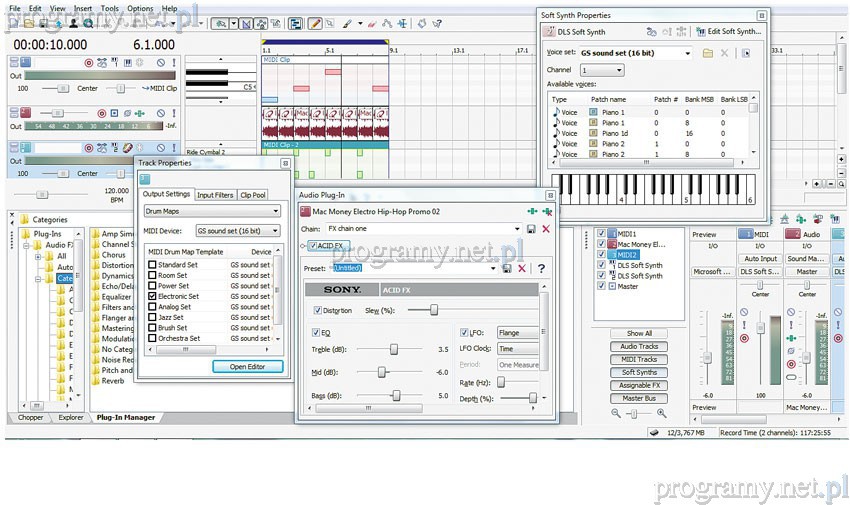Switch to the Input Filters tab
850x505 pixels.
point(215,195)
